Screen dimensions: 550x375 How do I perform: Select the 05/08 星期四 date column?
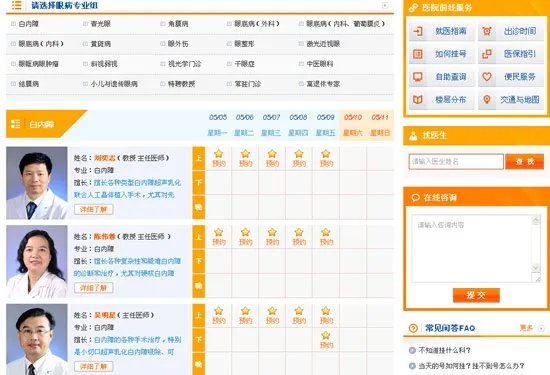click(x=298, y=125)
